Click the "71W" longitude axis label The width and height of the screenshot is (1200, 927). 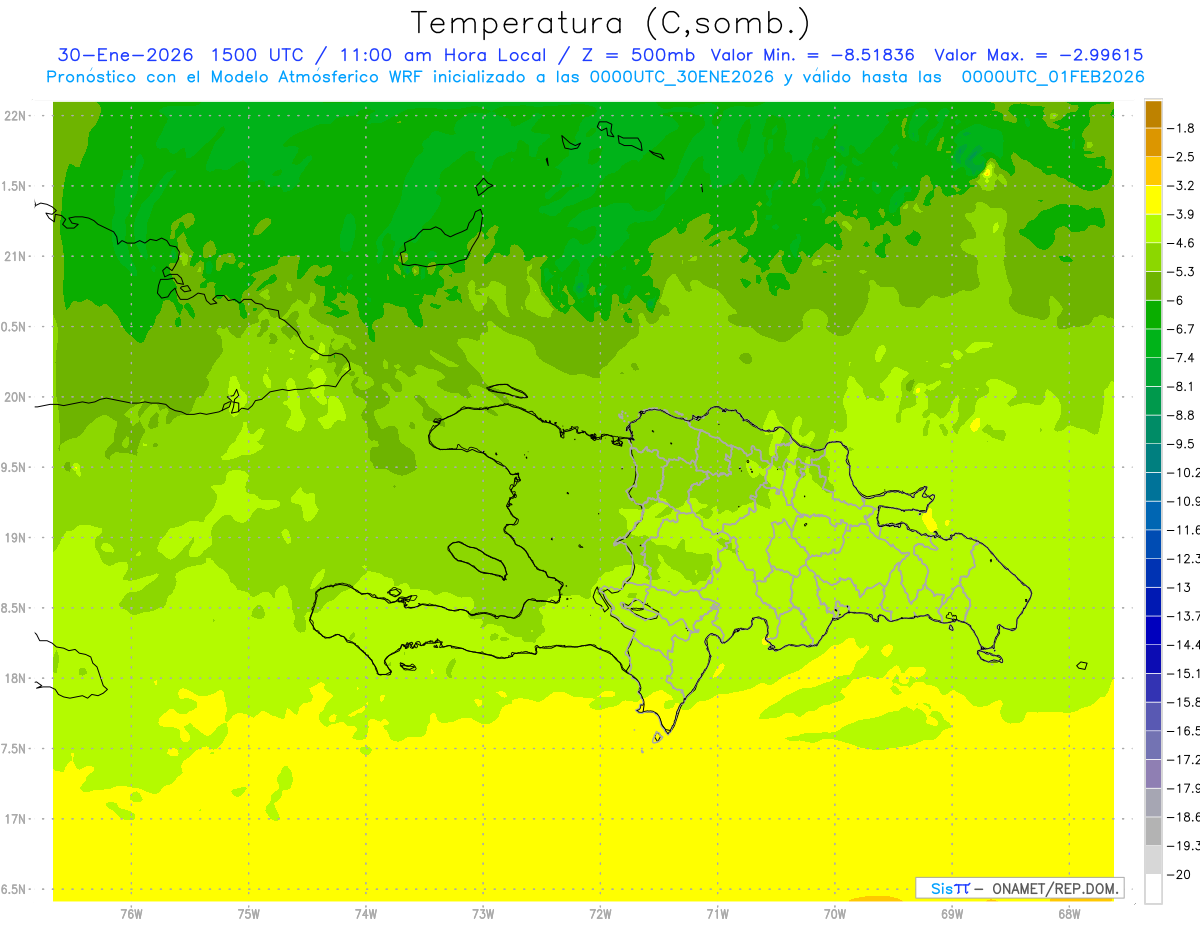[x=717, y=913]
